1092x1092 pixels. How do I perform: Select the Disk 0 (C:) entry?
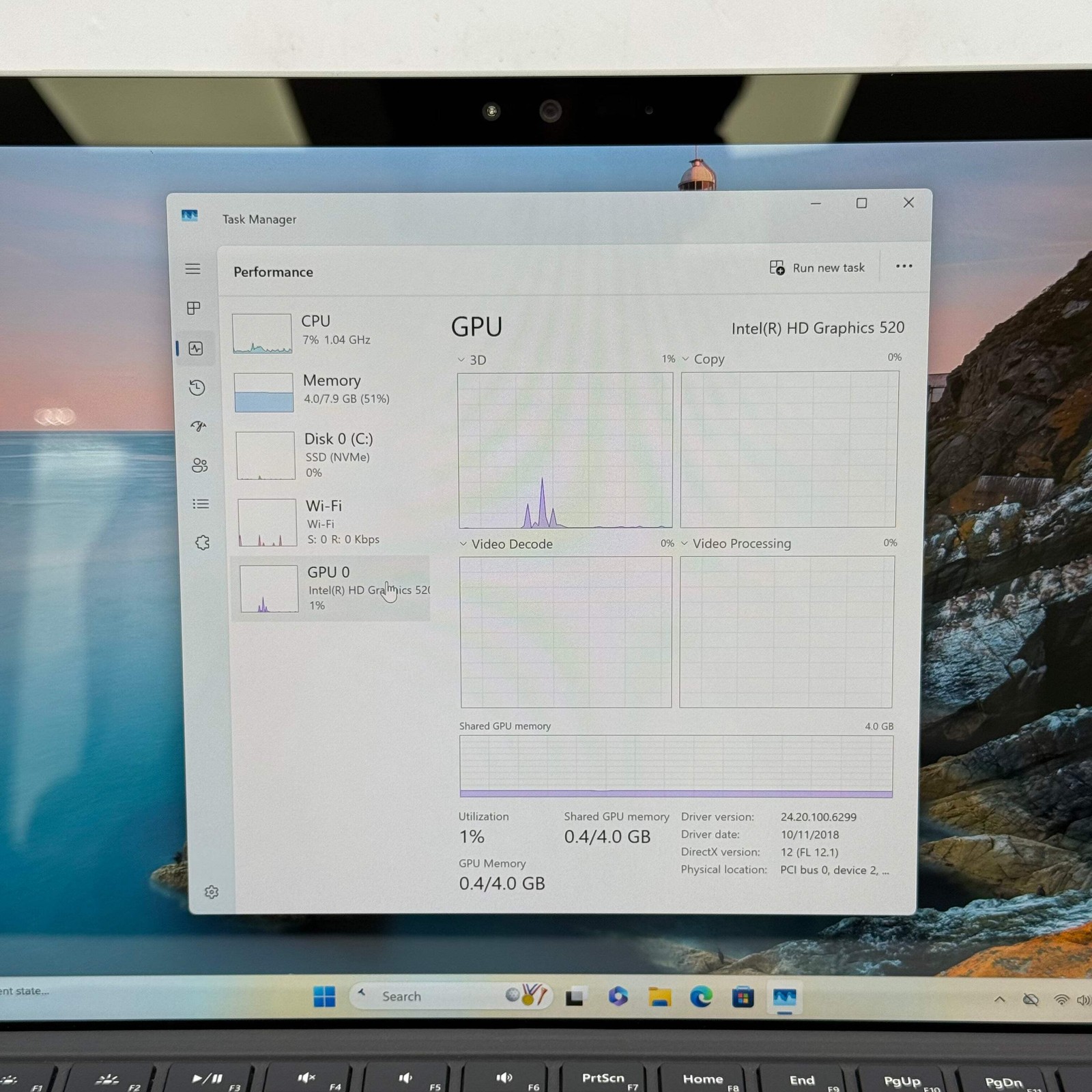[331, 455]
